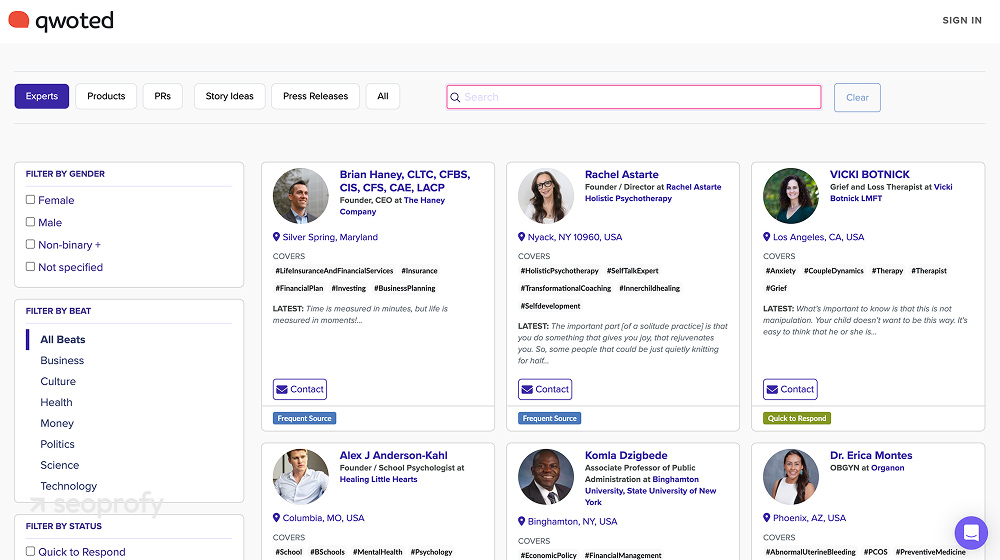Filter by Business beat
1000x560 pixels.
point(62,360)
